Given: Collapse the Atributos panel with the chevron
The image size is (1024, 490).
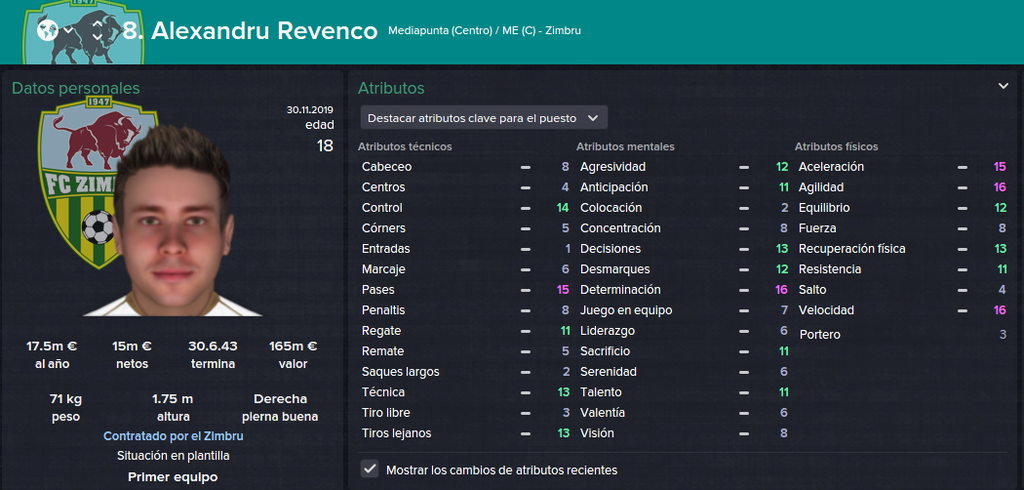Looking at the screenshot, I should [1003, 86].
